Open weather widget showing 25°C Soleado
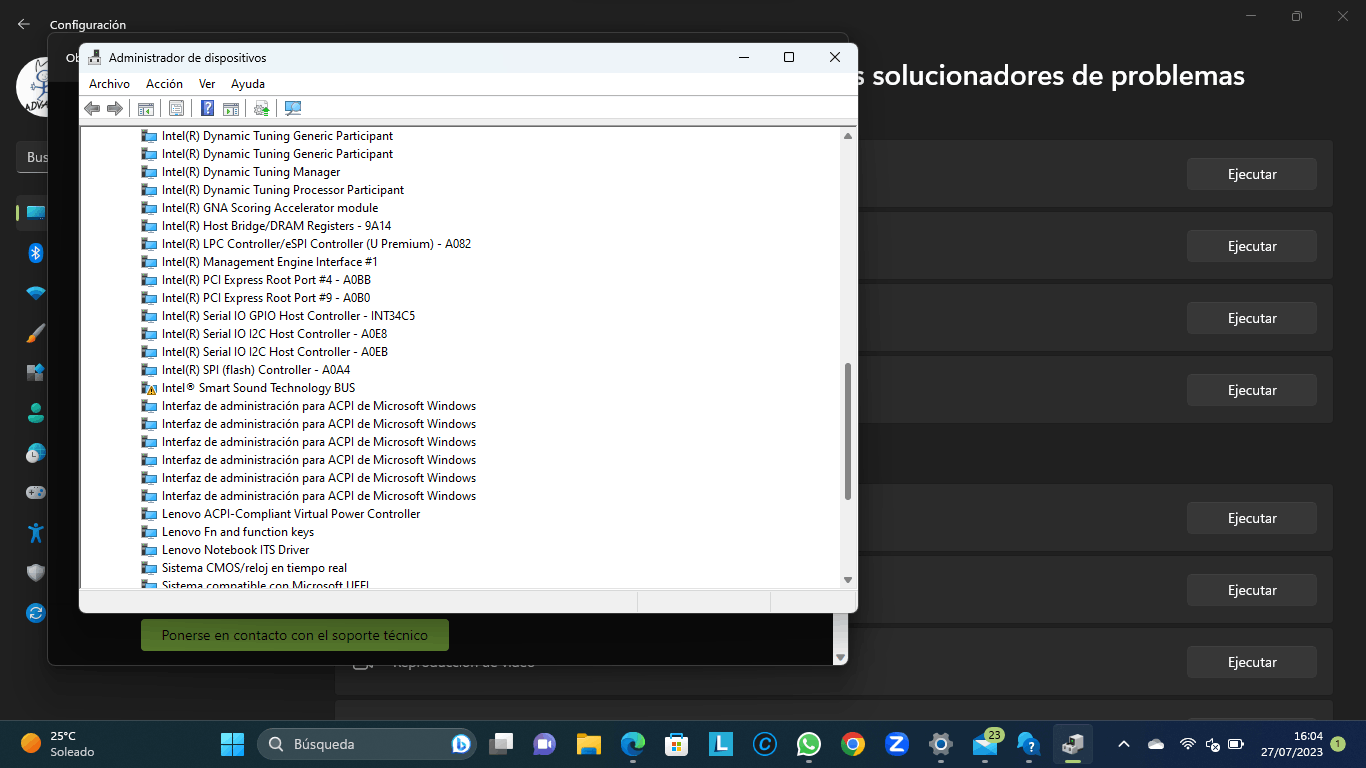Screen dimensions: 1366x768 click(x=58, y=744)
